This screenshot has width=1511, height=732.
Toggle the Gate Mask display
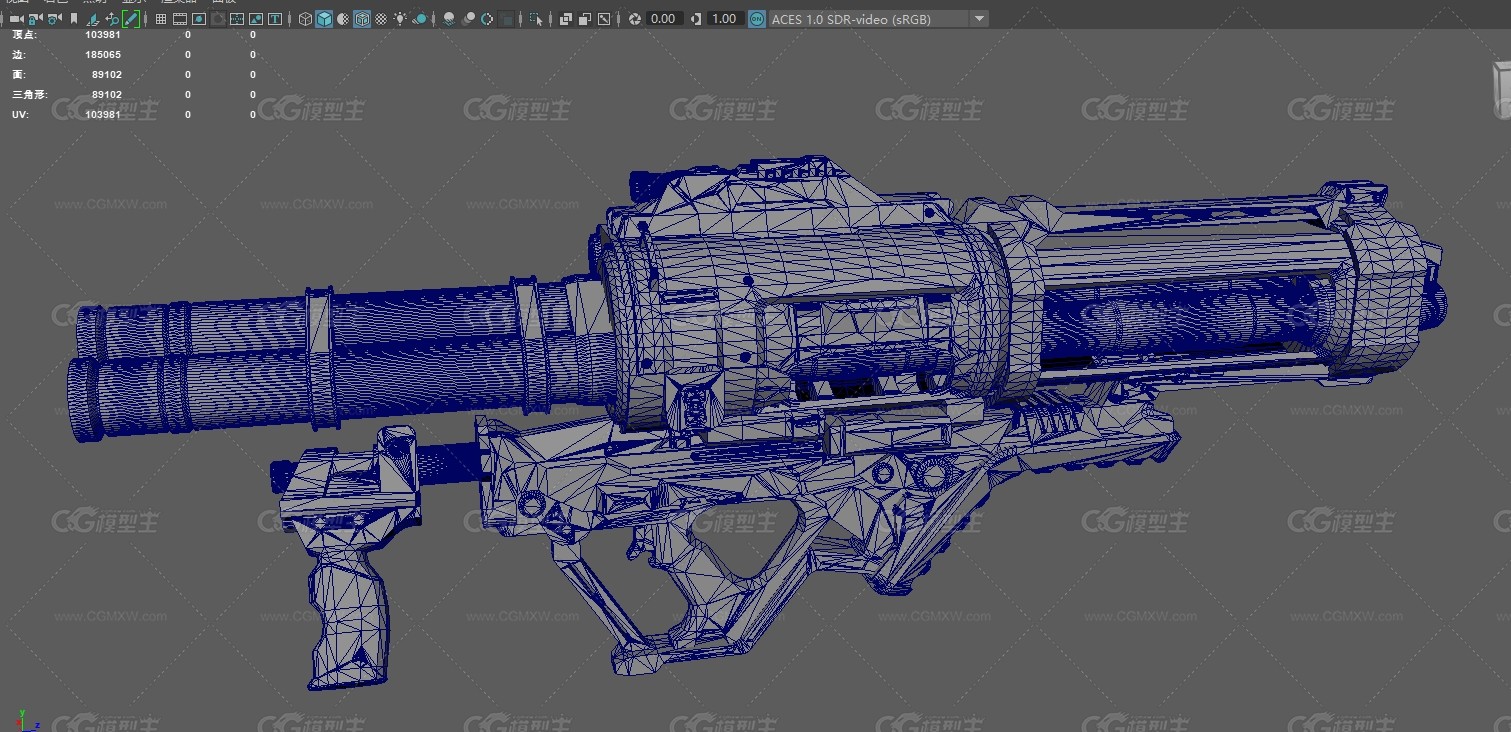(218, 19)
